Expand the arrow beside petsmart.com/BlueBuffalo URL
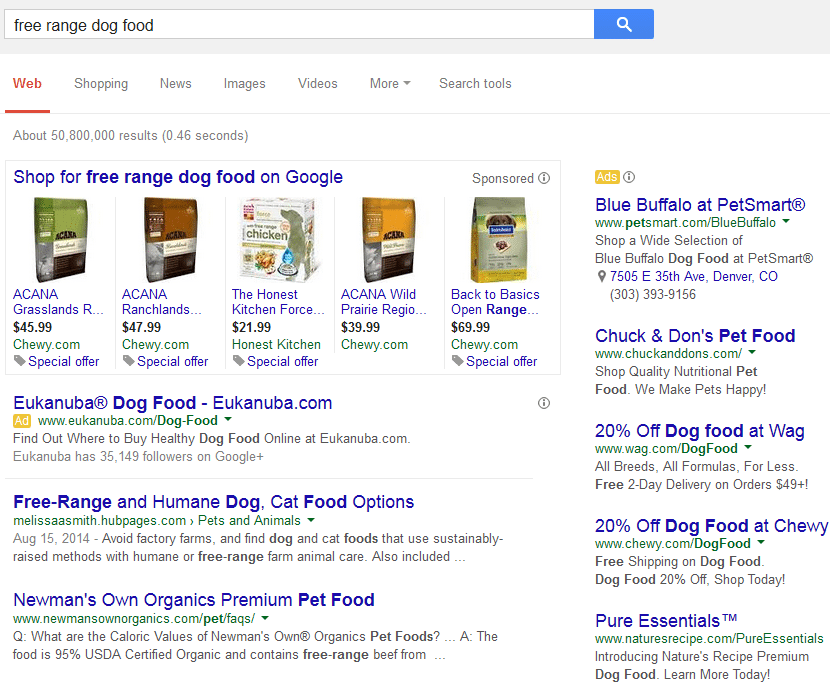830x684 pixels. pos(786,221)
